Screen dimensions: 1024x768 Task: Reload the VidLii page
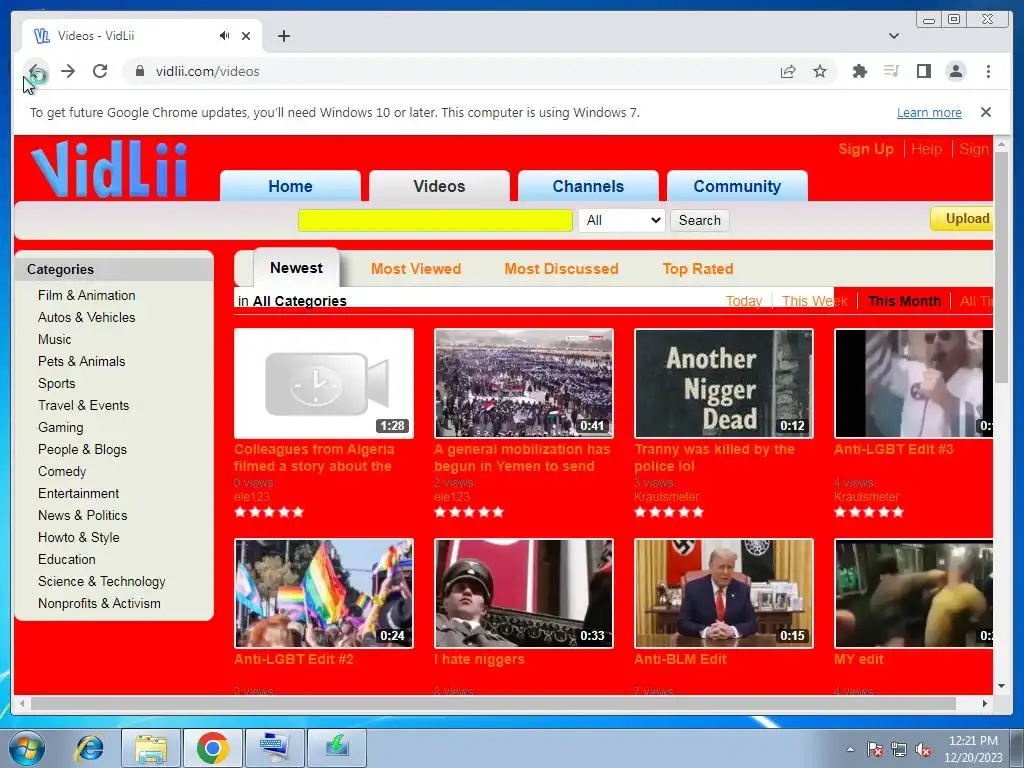[100, 71]
